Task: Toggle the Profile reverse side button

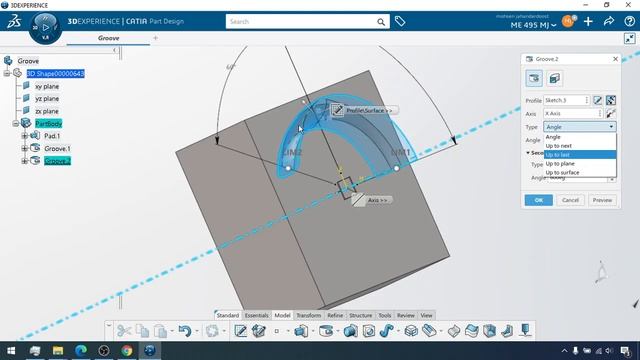Action: (x=611, y=100)
